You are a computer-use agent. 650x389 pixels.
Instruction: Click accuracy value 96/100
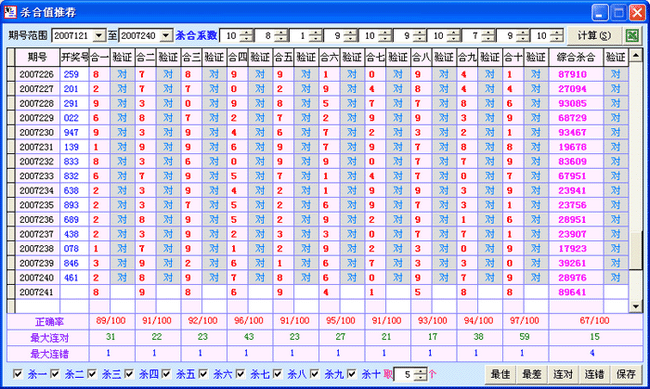pyautogui.click(x=249, y=321)
